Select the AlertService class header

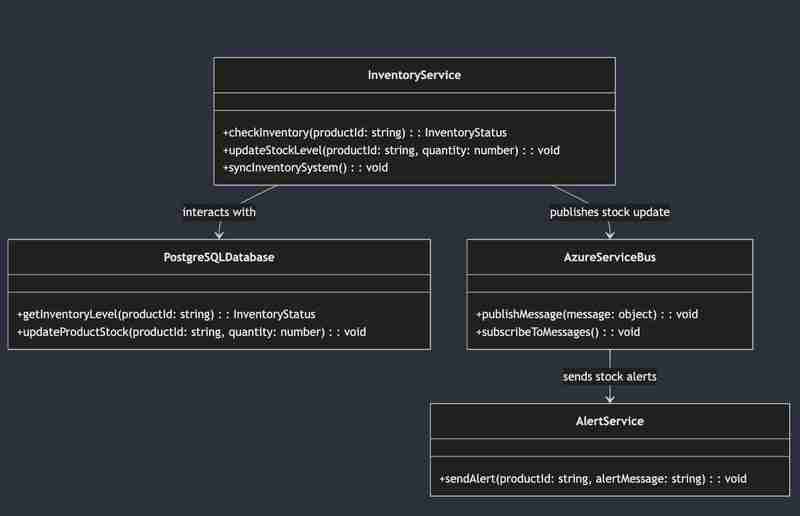(610, 421)
